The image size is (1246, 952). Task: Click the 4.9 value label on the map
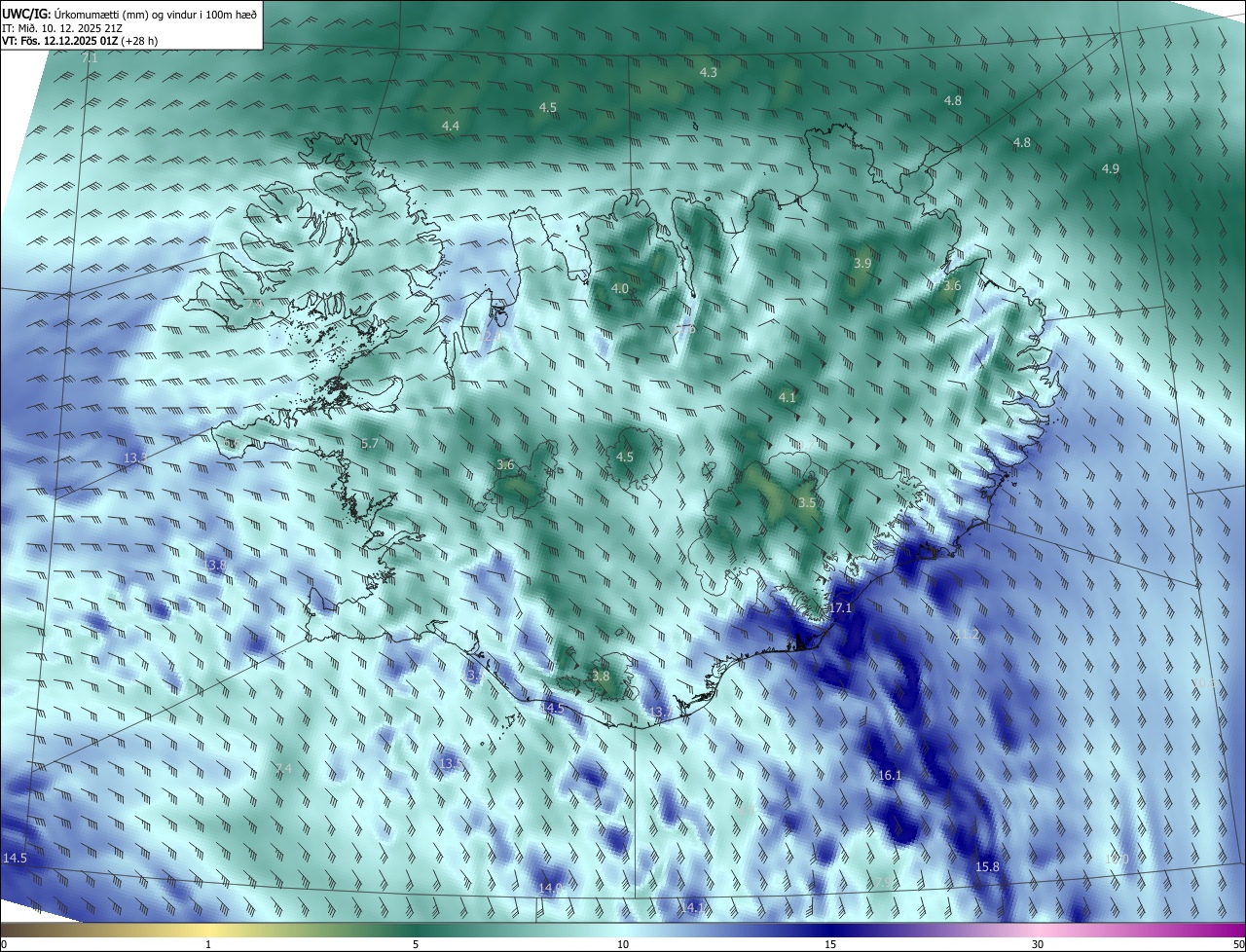pos(1111,169)
